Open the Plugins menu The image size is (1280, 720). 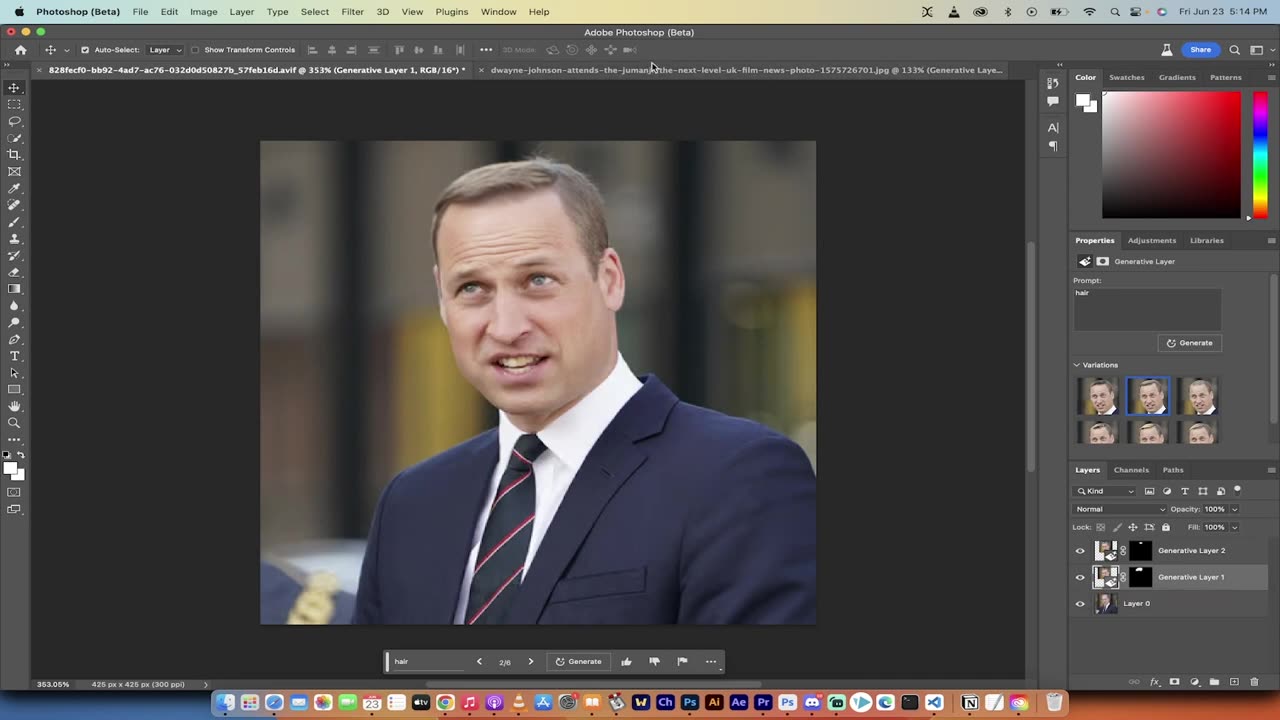(x=451, y=12)
